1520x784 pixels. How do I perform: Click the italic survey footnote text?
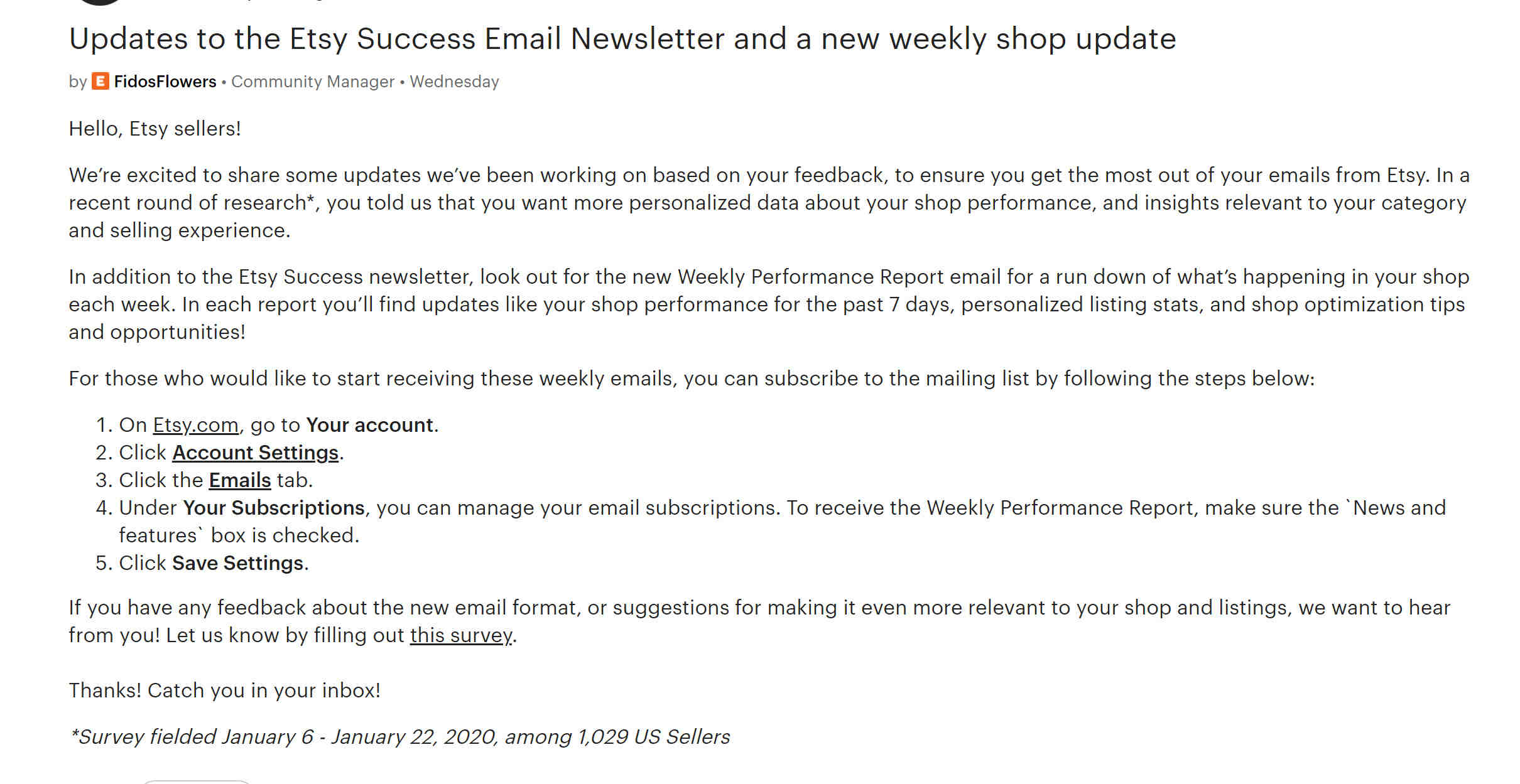click(x=399, y=737)
